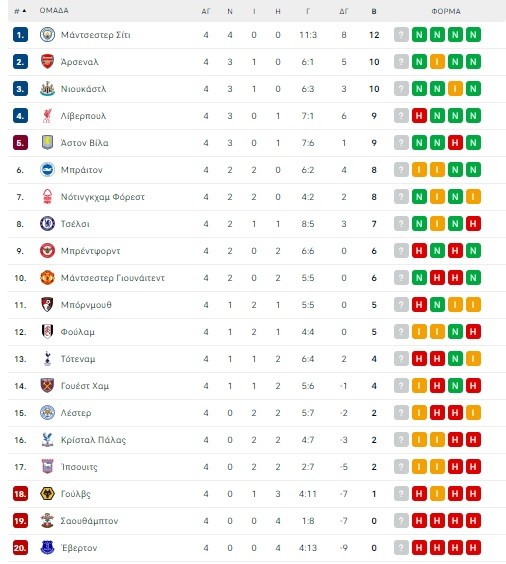Viewport: 506px width, 564px height.
Task: Click the rank 1 position badge
Action: coord(20,35)
